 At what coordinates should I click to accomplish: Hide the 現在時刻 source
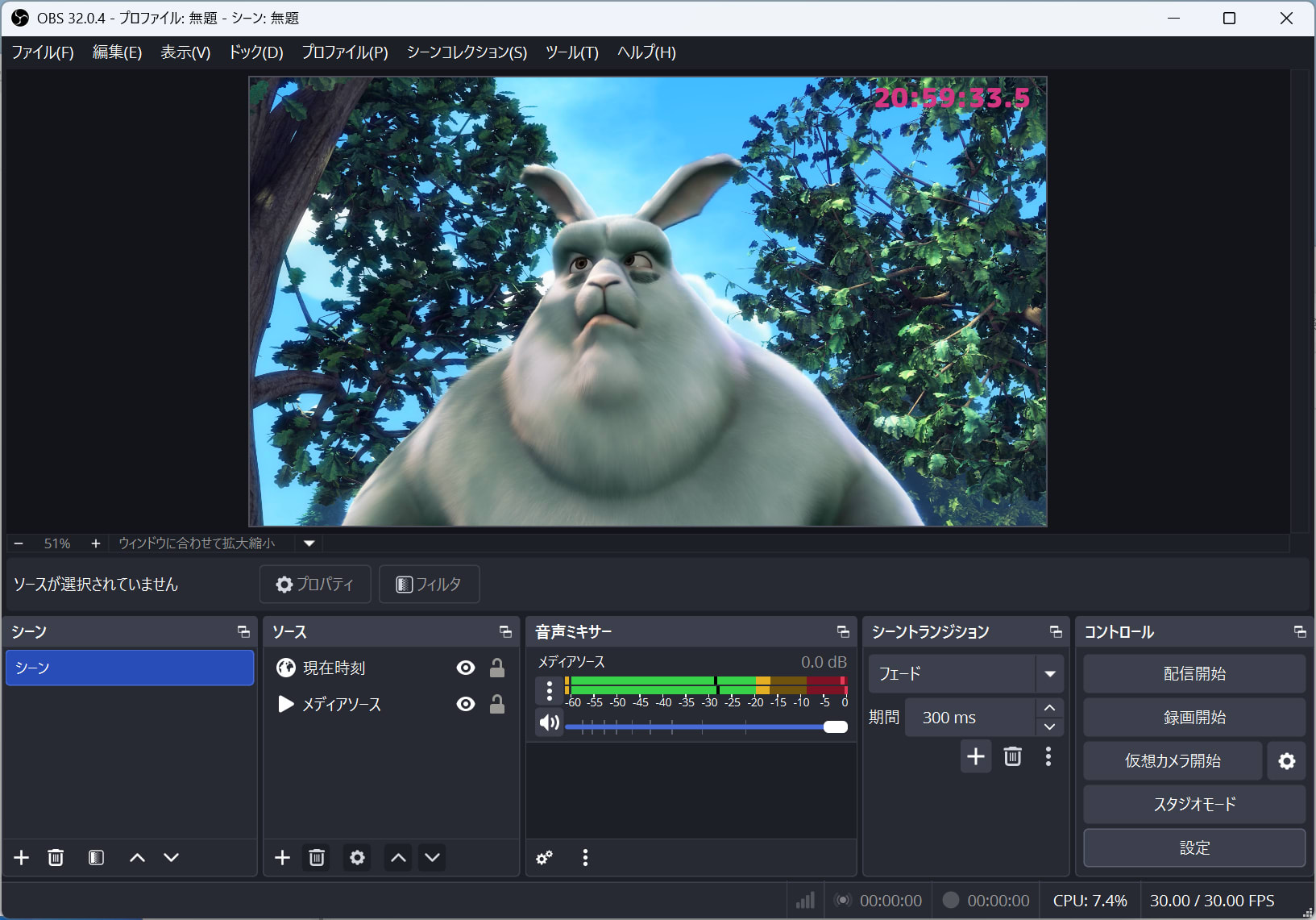(x=465, y=668)
